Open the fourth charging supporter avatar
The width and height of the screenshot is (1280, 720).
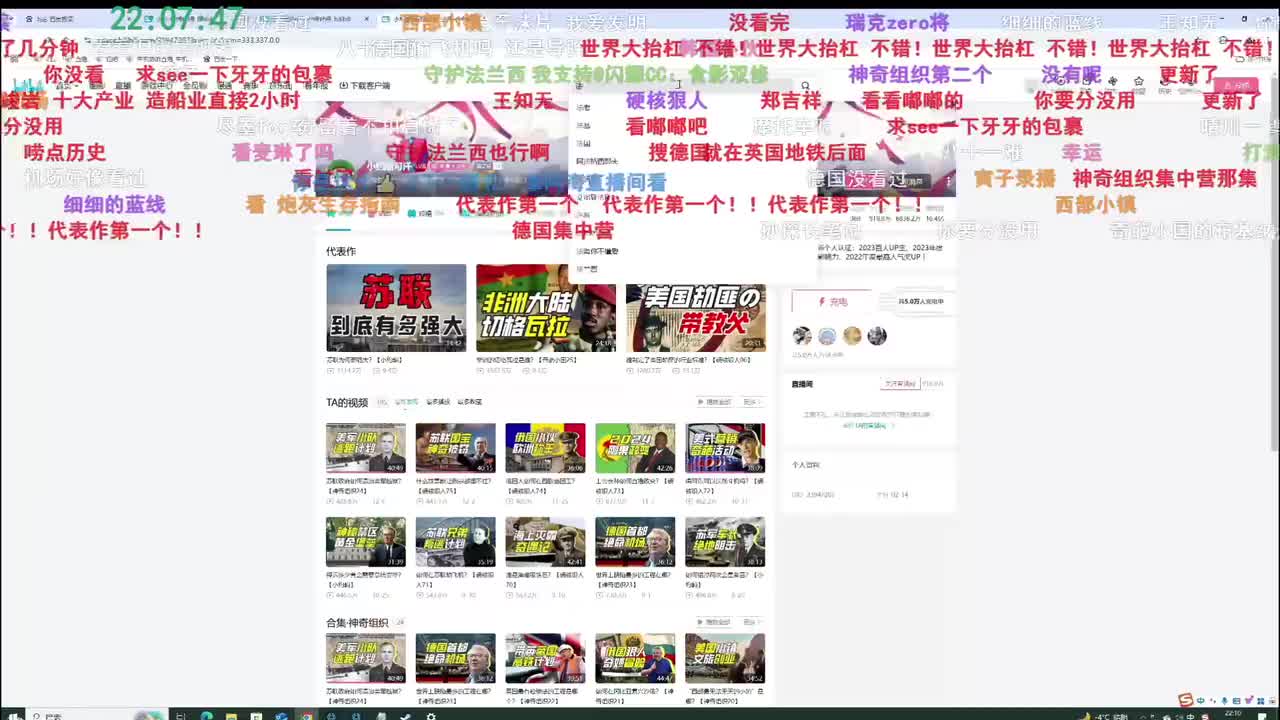[877, 336]
